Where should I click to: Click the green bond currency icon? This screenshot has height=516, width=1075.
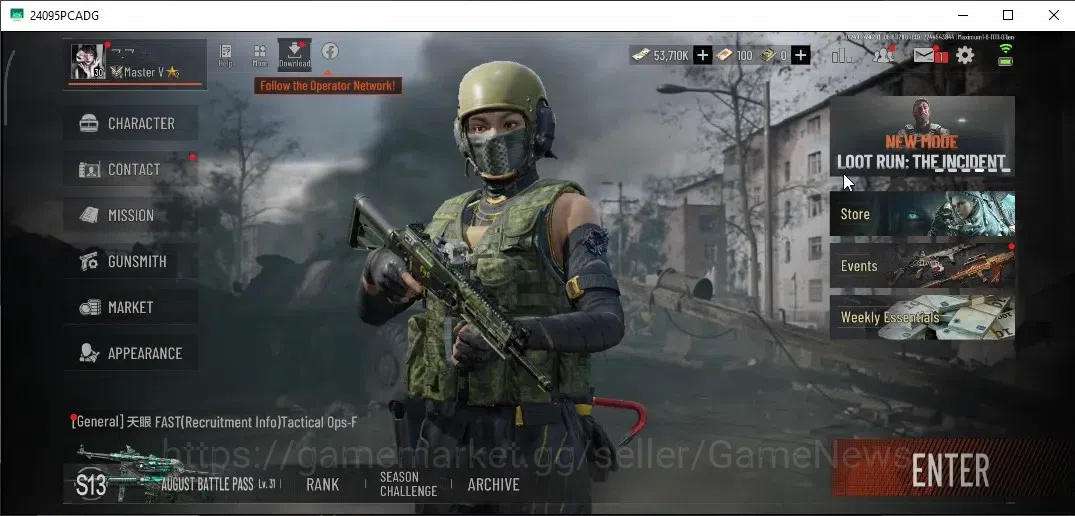[x=768, y=56]
